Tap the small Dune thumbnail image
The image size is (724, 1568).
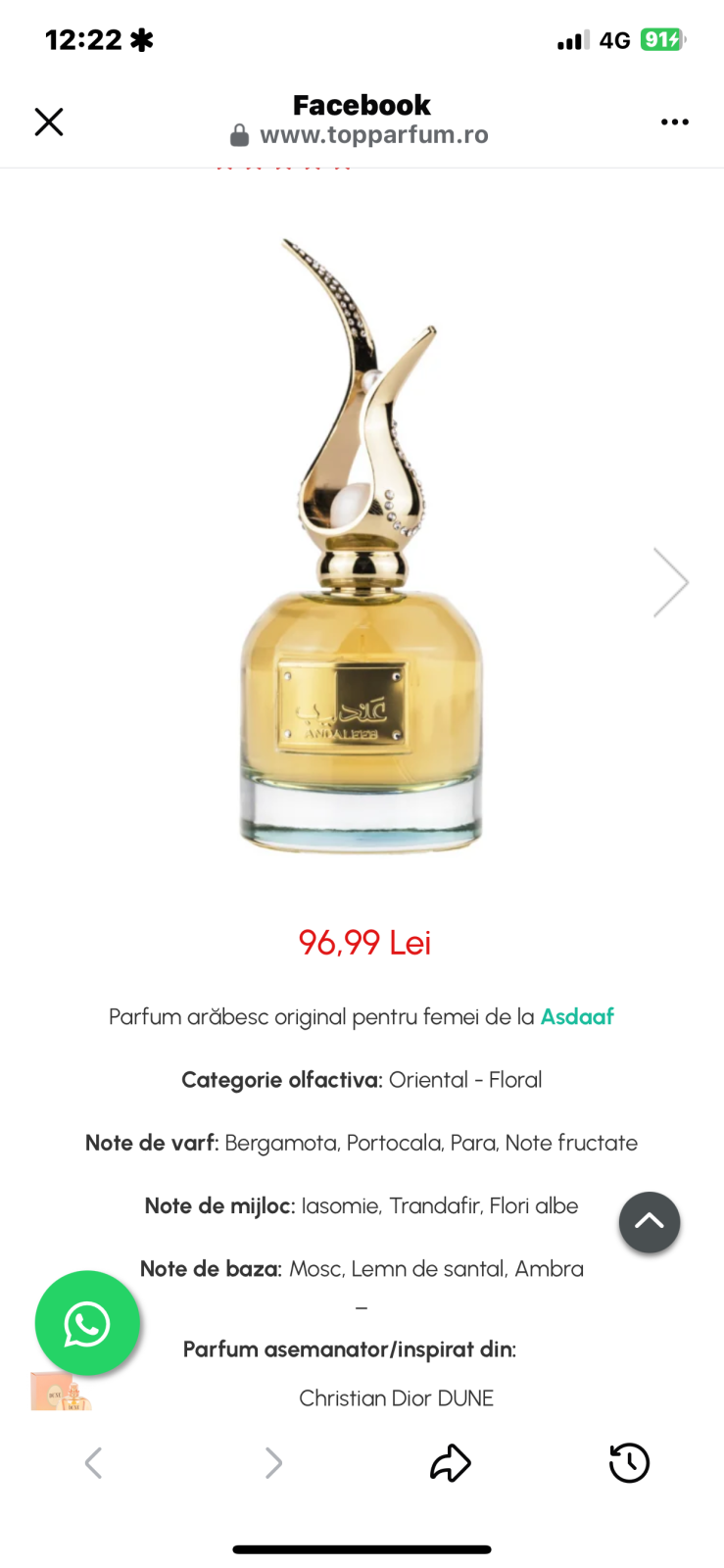[61, 1392]
